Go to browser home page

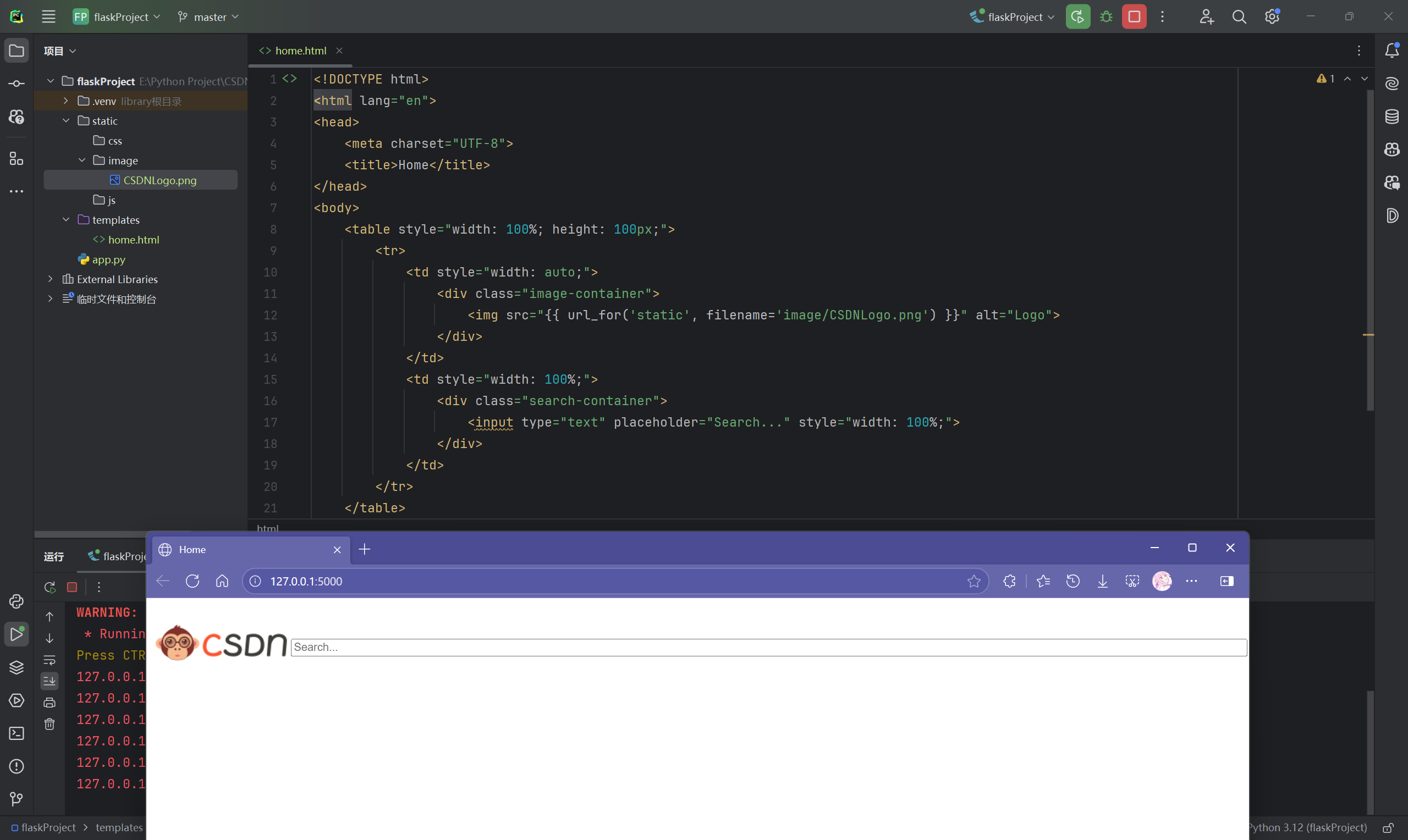pyautogui.click(x=222, y=581)
